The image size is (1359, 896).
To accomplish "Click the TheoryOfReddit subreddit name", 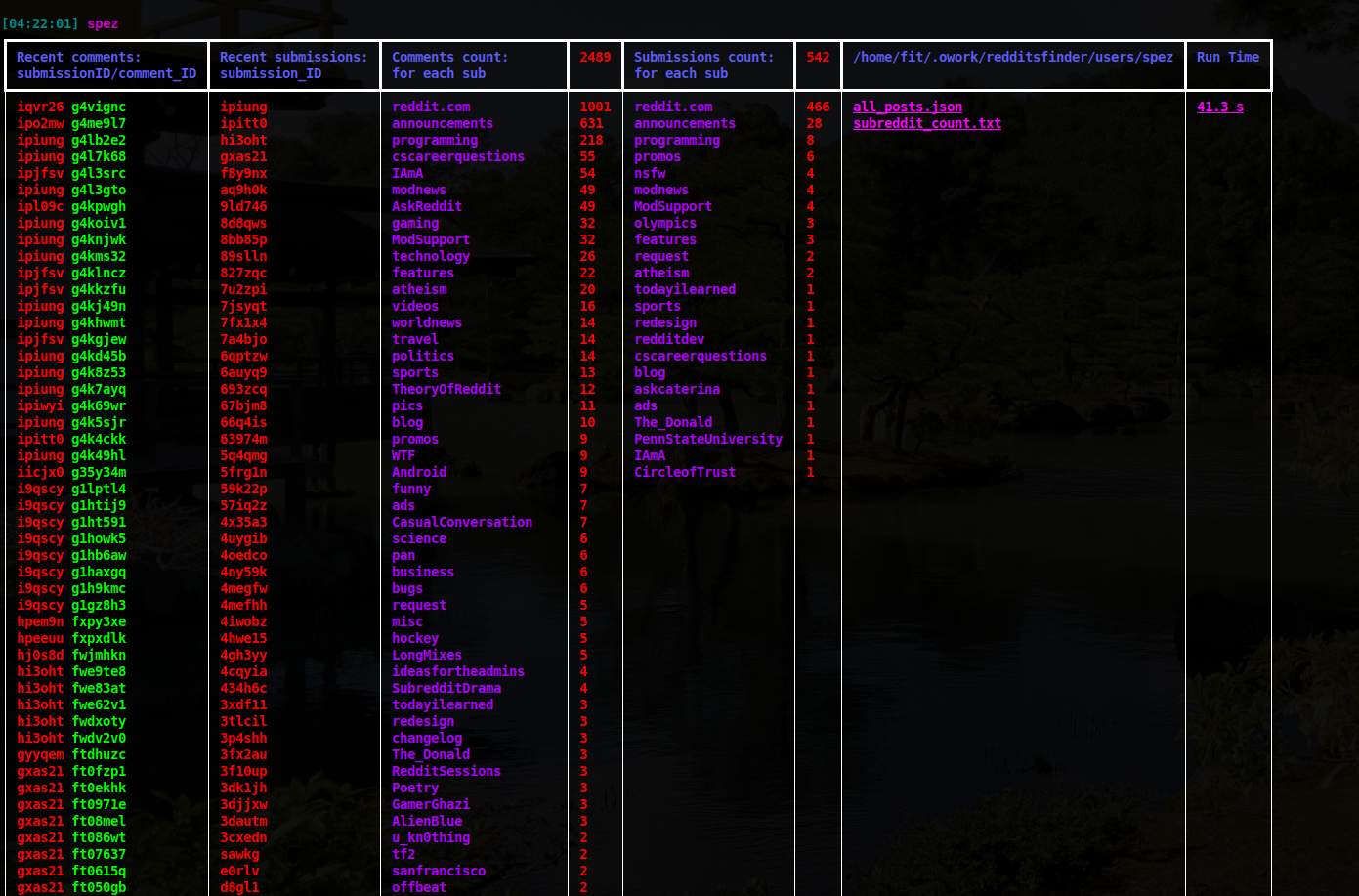I will pyautogui.click(x=446, y=389).
